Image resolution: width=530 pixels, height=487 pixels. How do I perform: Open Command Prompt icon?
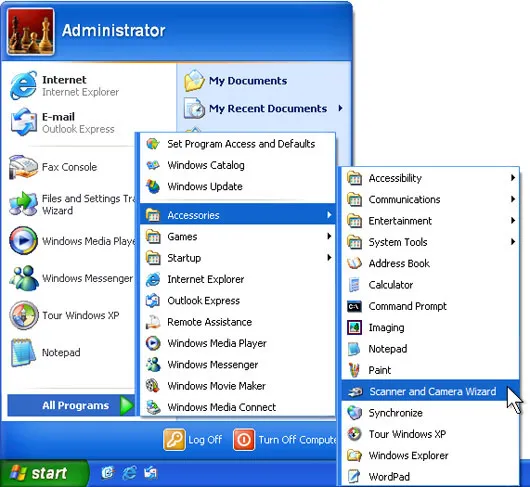pyautogui.click(x=354, y=306)
